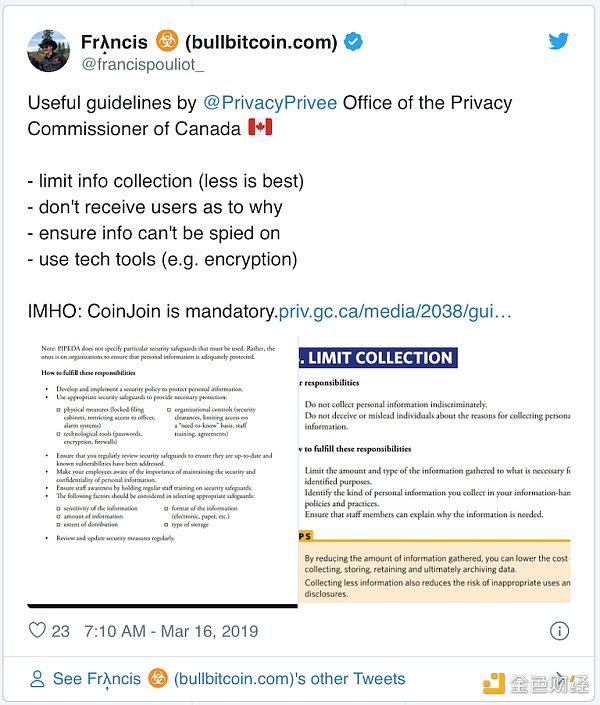Open the @francispouliot_ handle
The height and width of the screenshot is (705, 600).
[142, 65]
